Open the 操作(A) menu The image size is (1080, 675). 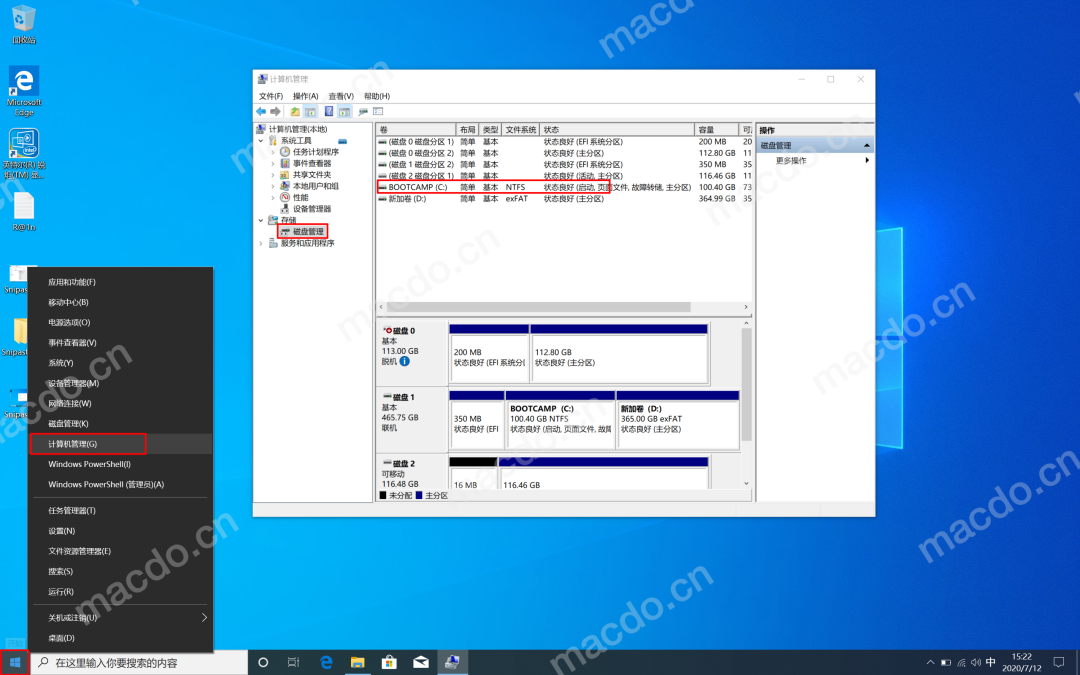[305, 96]
